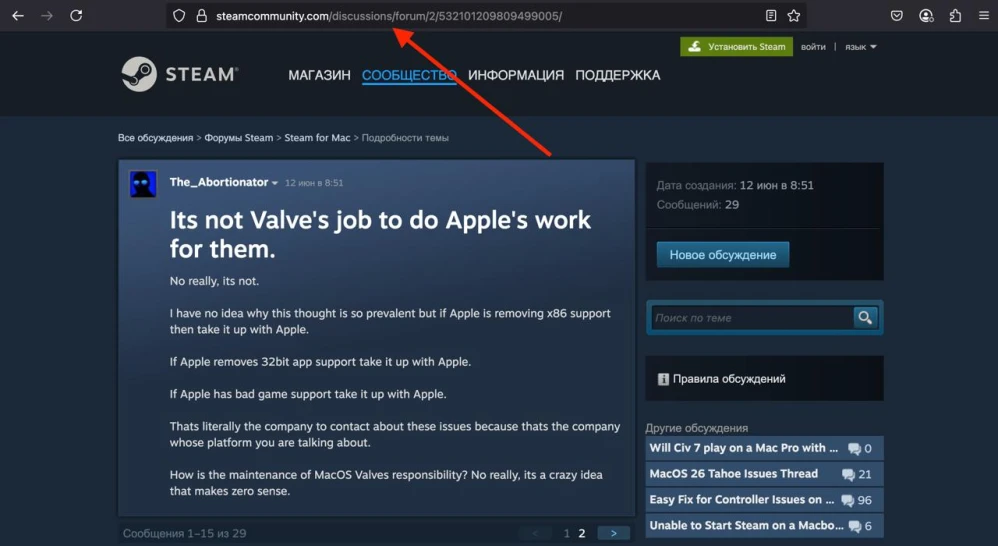This screenshot has height=546, width=998.
Task: Click comment bubble icon for MacOS 26 Tahoe thread
Action: pos(848,475)
